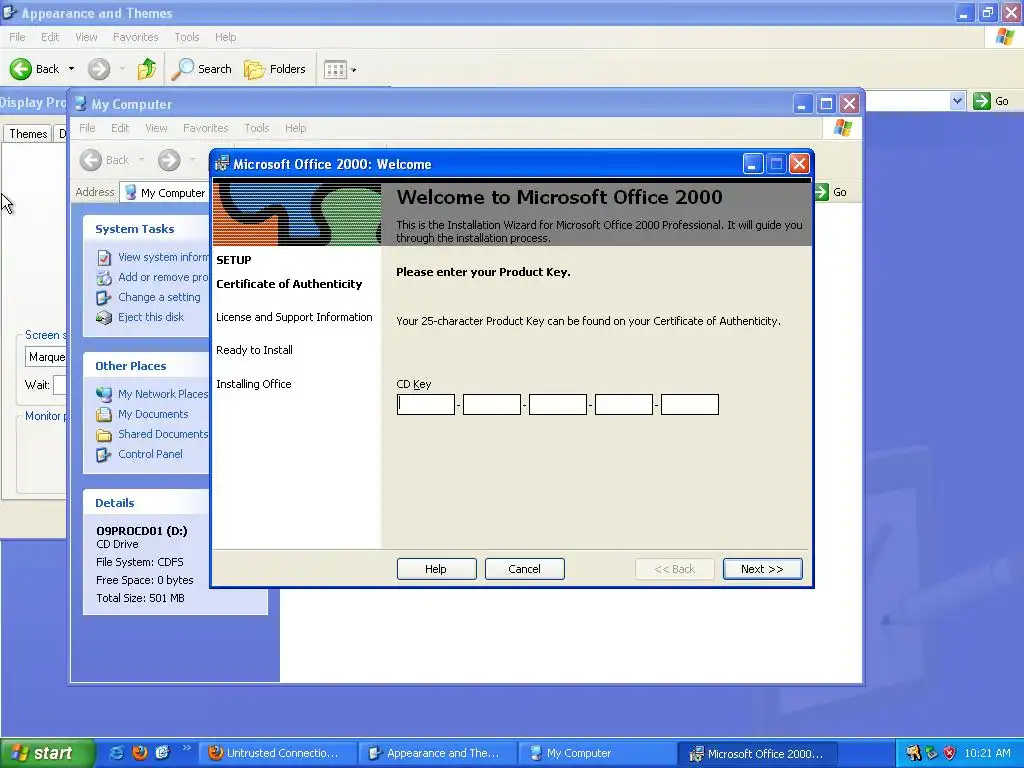This screenshot has width=1024, height=768.
Task: Open My Network Places link
Action: point(163,394)
